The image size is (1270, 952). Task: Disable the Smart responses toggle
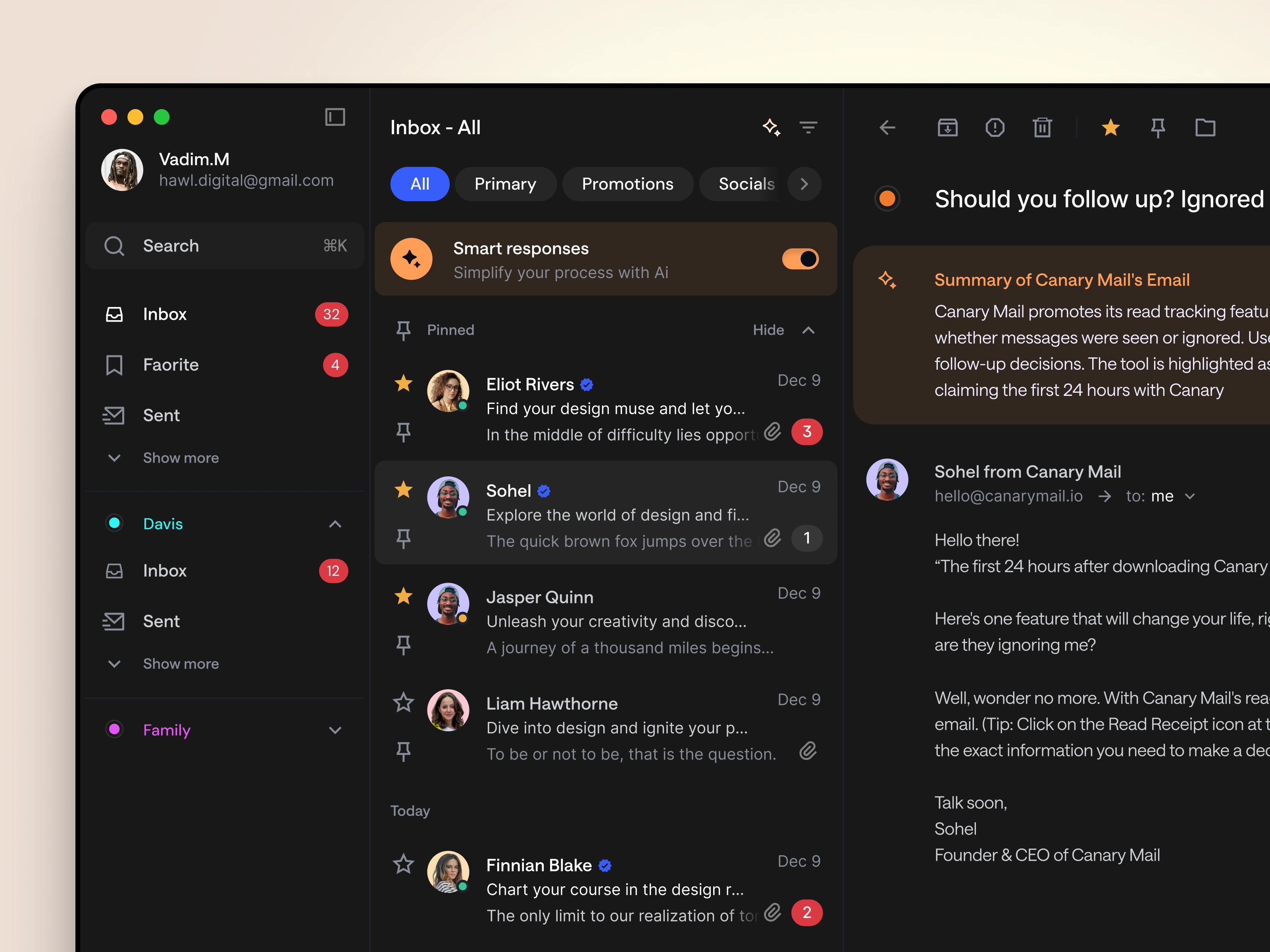coord(800,259)
